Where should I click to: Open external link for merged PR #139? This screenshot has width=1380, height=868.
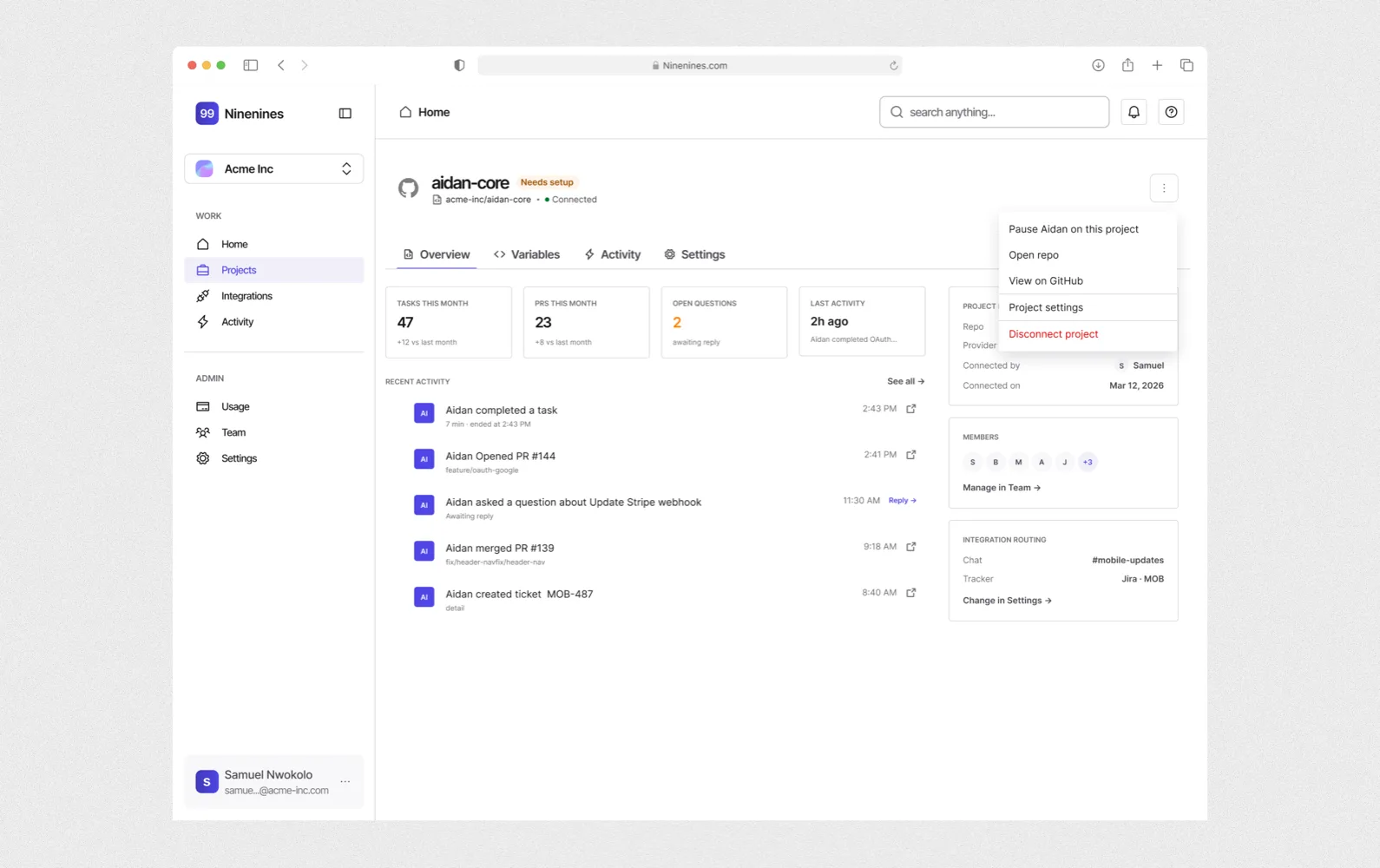click(911, 547)
